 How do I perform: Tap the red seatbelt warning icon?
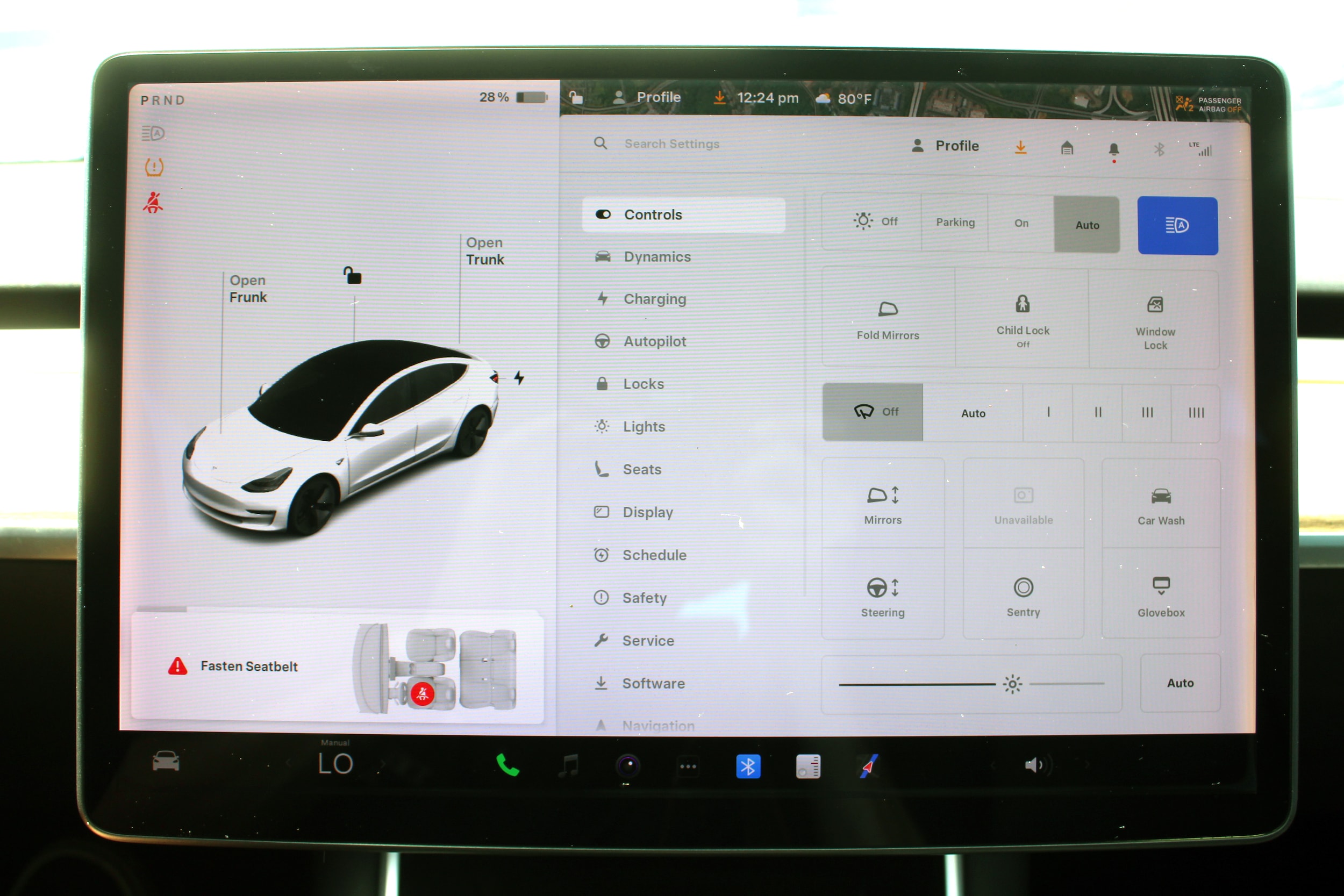pos(153,202)
